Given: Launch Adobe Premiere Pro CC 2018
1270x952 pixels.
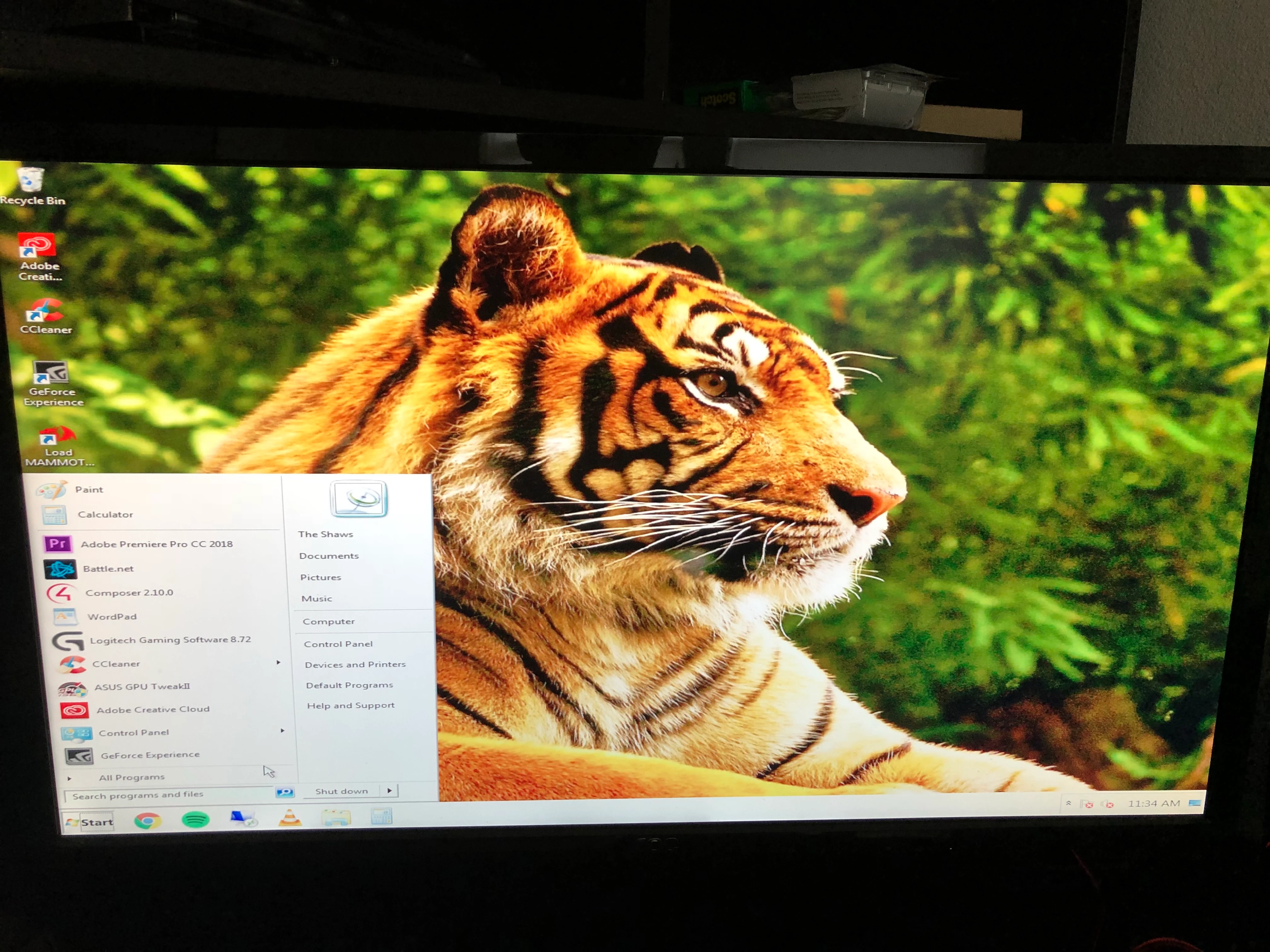Looking at the screenshot, I should pos(156,544).
